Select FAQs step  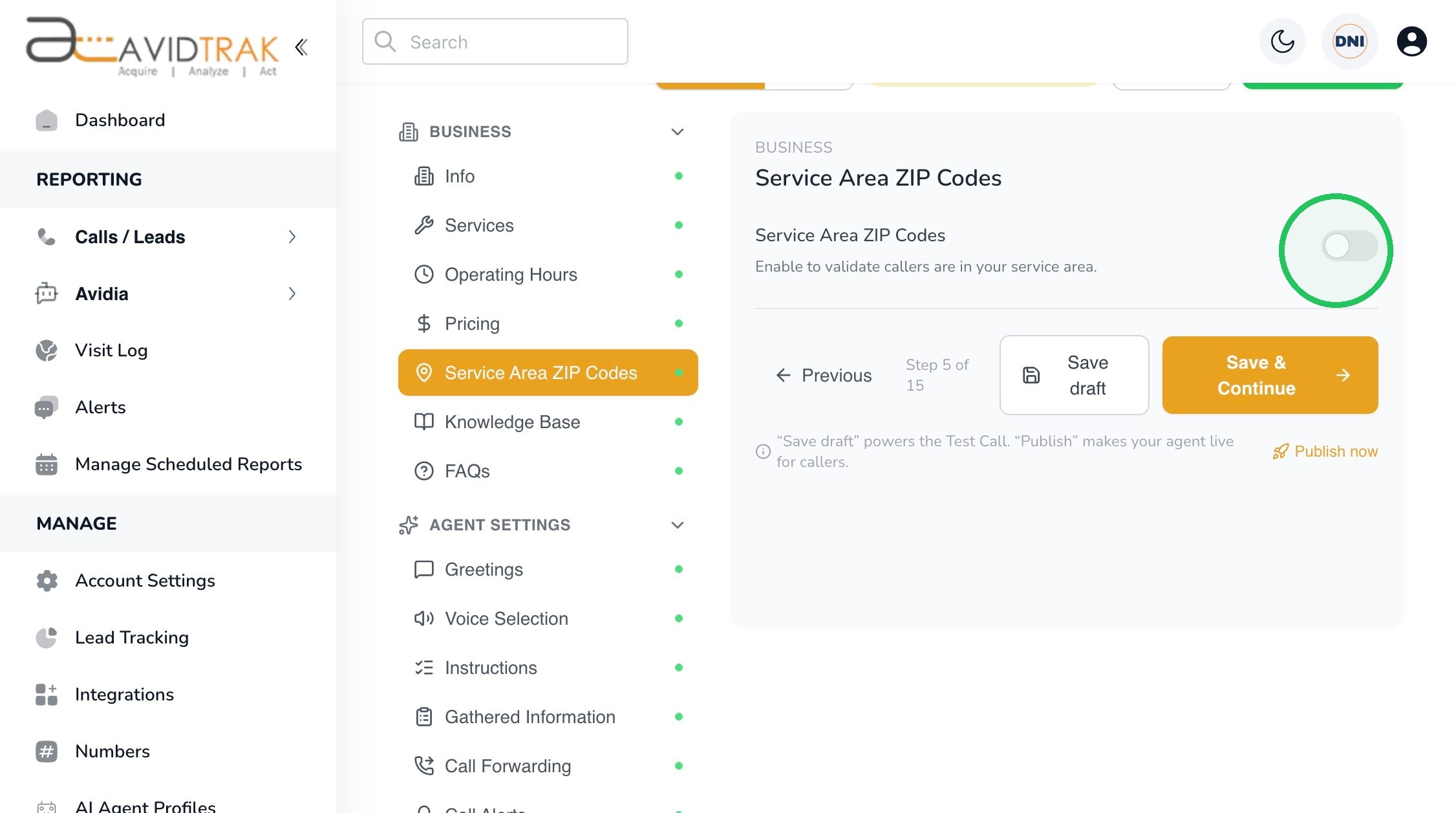(x=548, y=471)
